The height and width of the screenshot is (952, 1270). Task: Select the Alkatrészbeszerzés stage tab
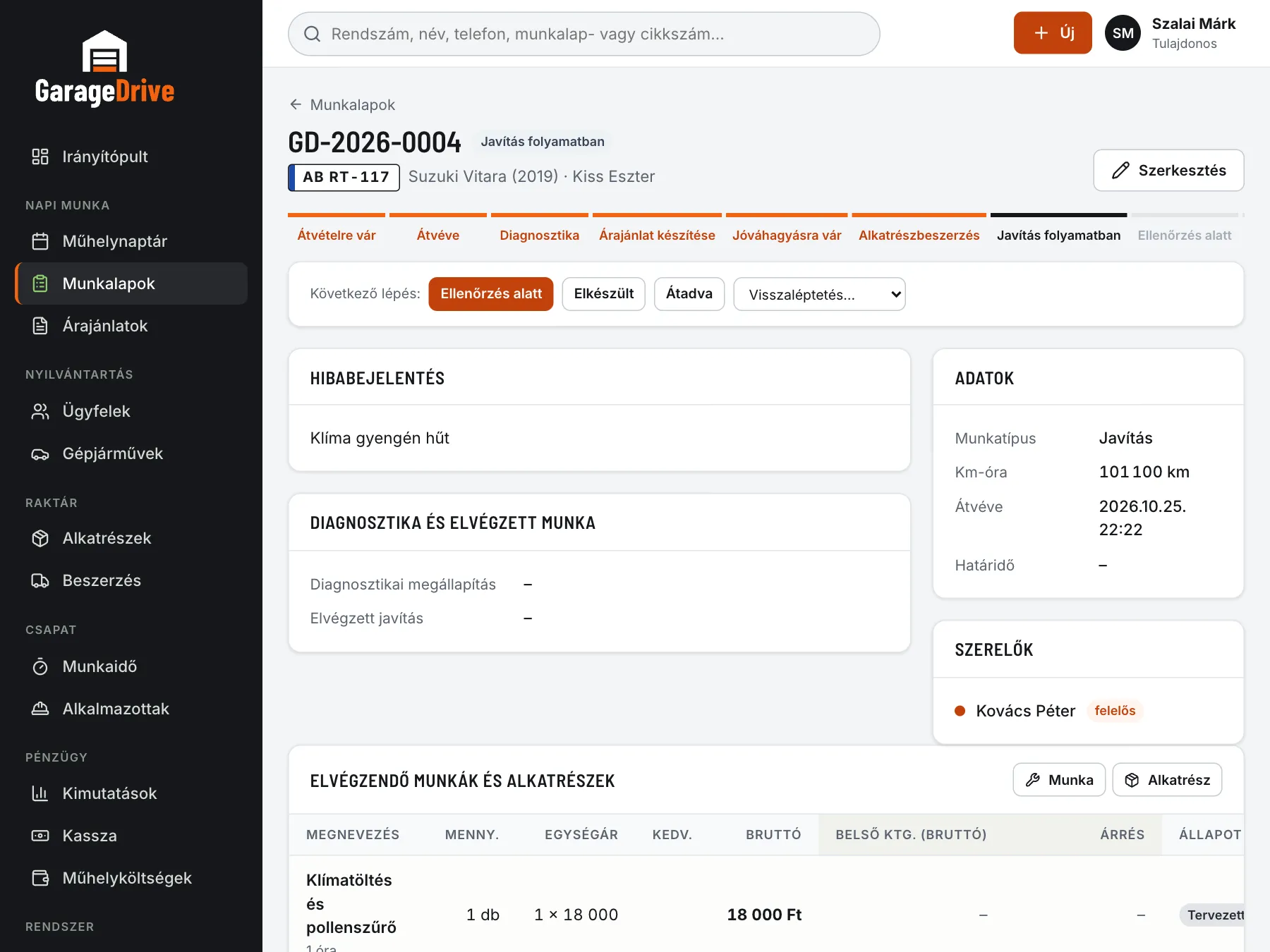919,229
